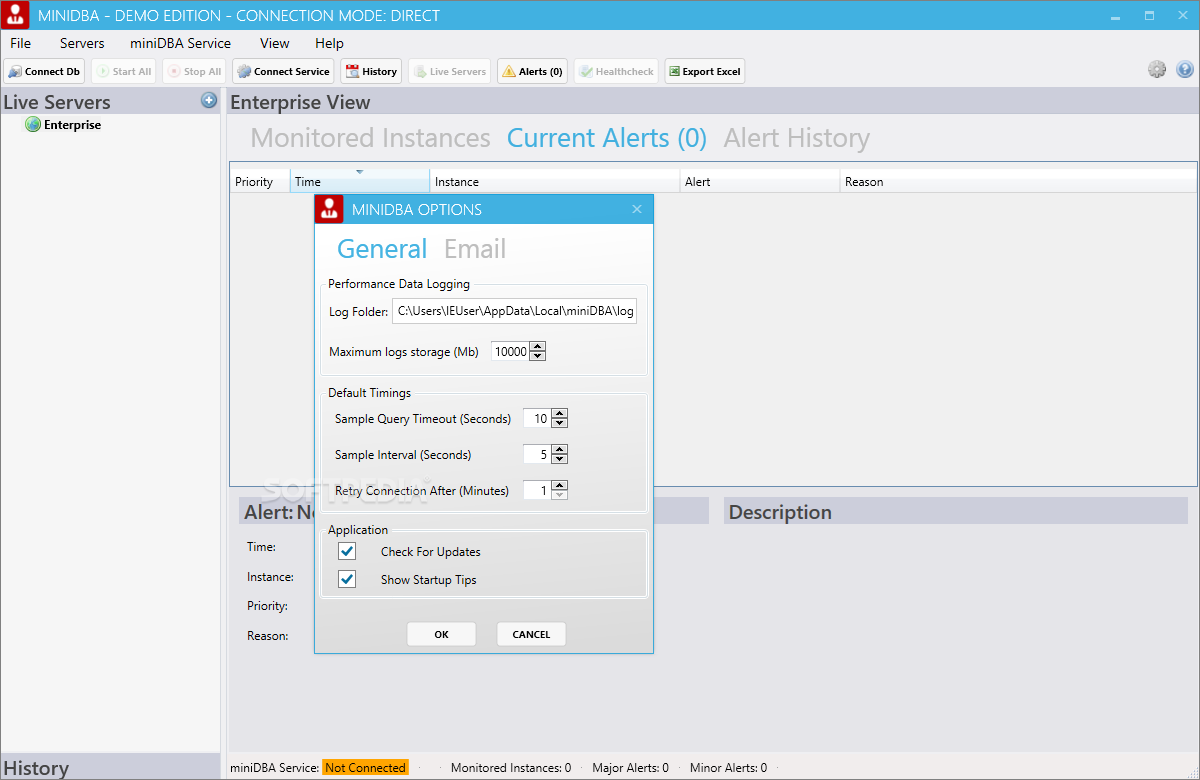Sort by the Time column header
The image size is (1200, 780).
coord(360,181)
